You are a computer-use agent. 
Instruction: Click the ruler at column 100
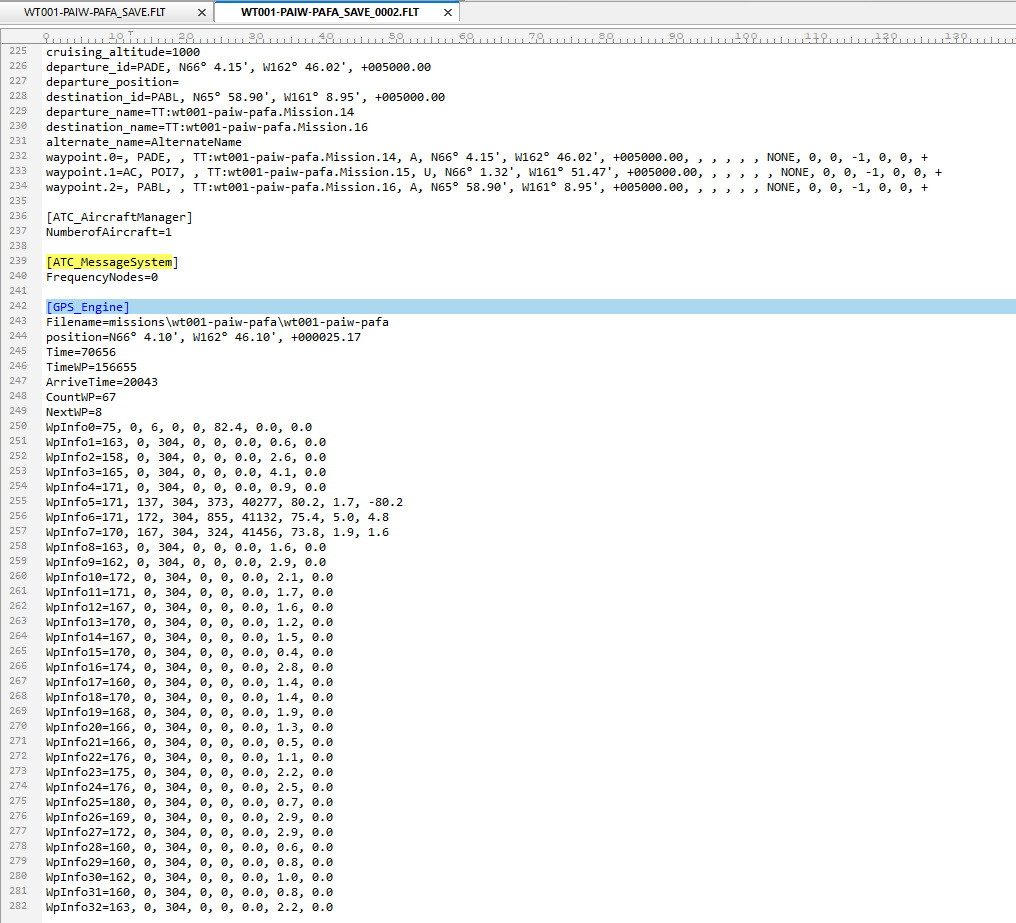click(746, 36)
